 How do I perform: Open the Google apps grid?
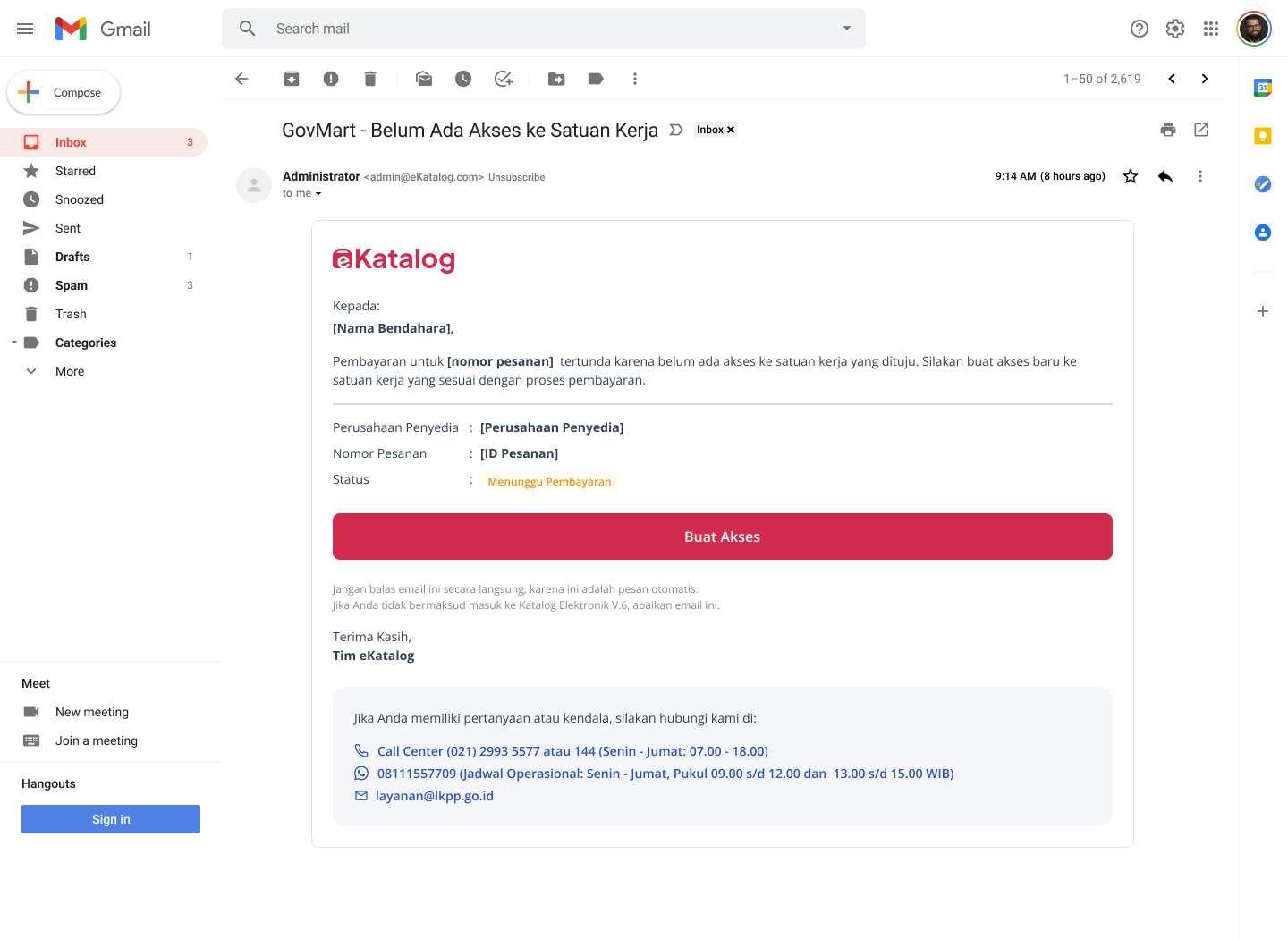[x=1211, y=29]
